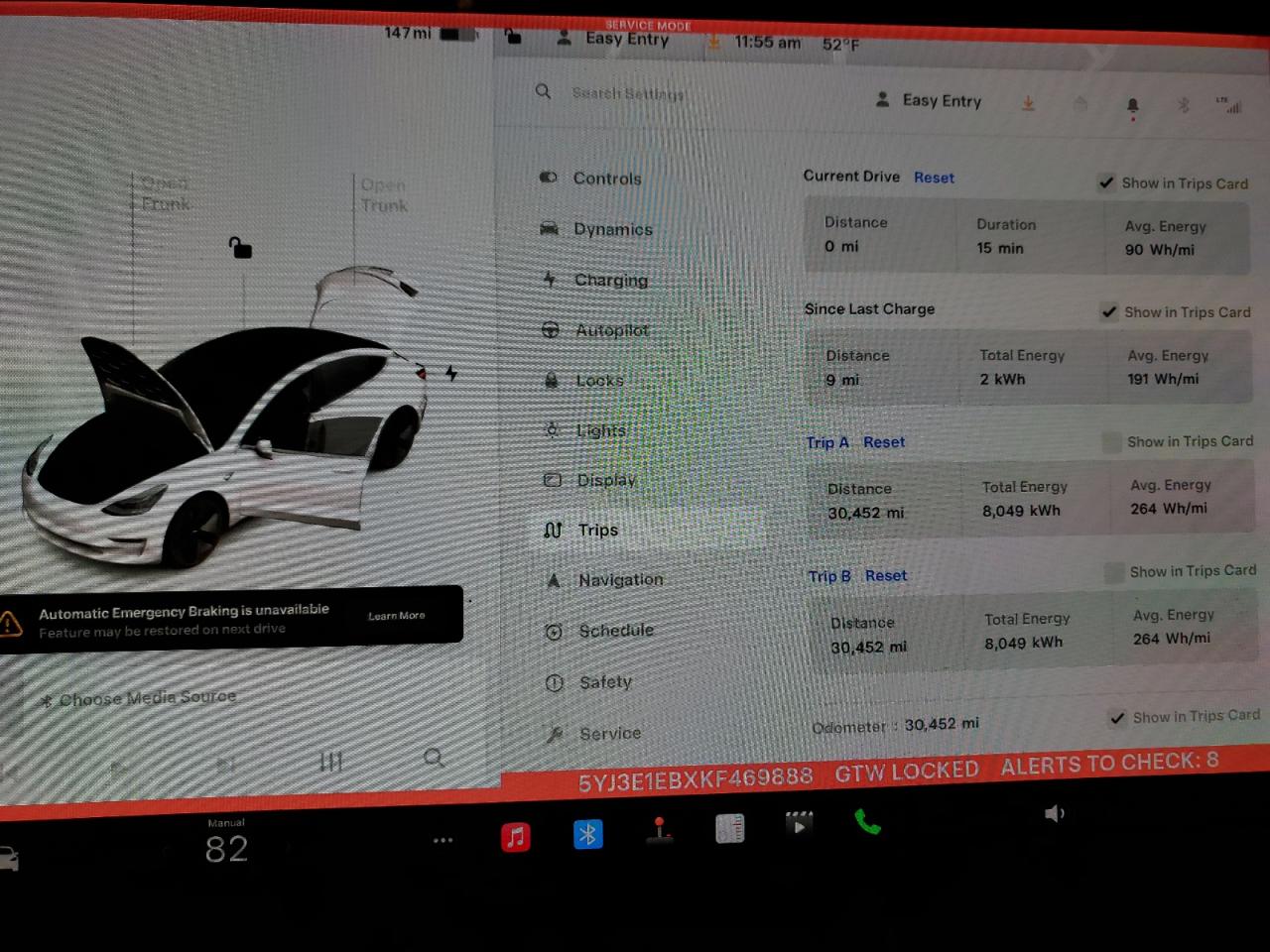The height and width of the screenshot is (952, 1270).
Task: Click the HomeLink garage icon in settings header
Action: [x=1080, y=103]
